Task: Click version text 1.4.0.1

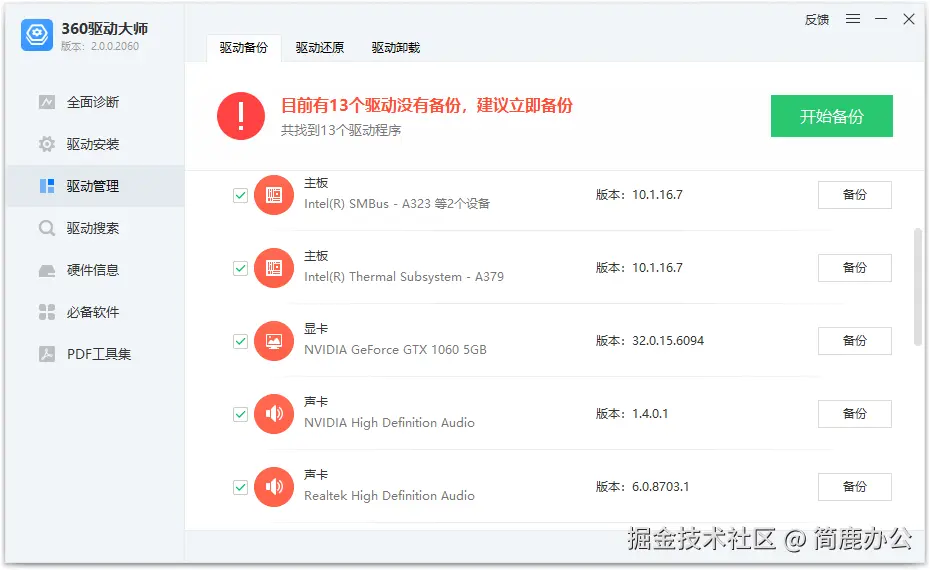Action: pyautogui.click(x=650, y=414)
